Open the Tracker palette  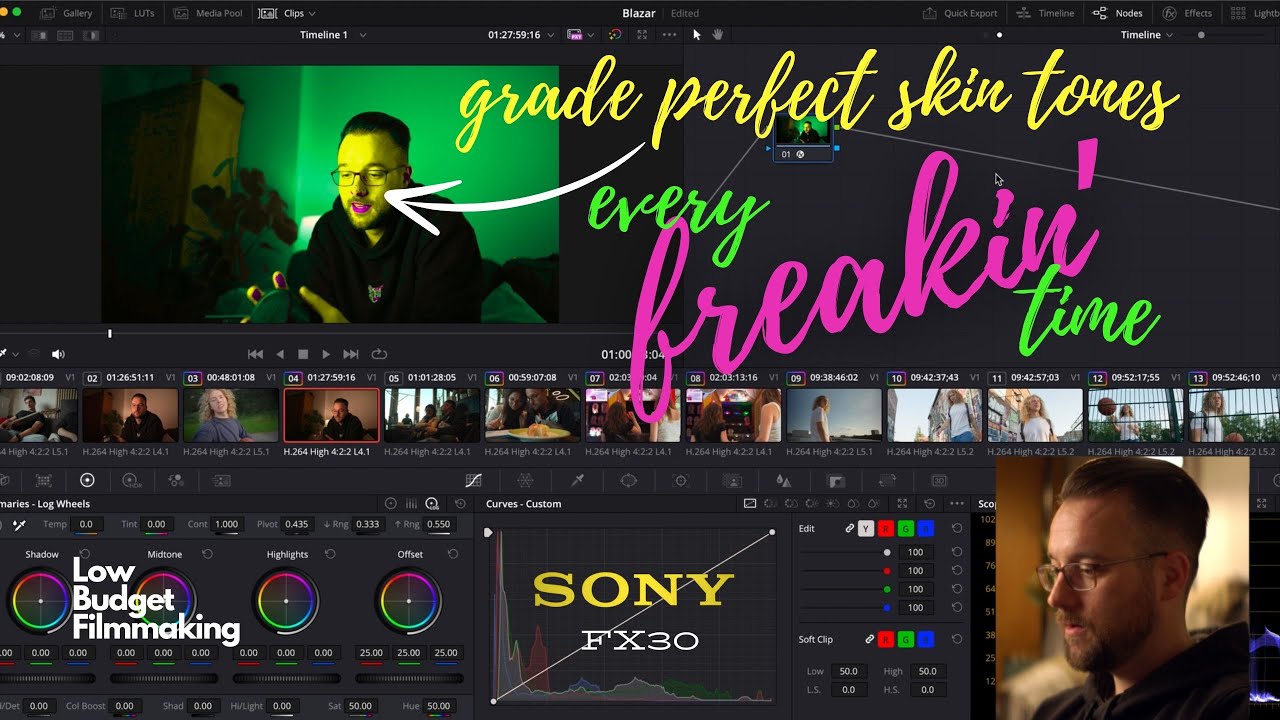(681, 481)
